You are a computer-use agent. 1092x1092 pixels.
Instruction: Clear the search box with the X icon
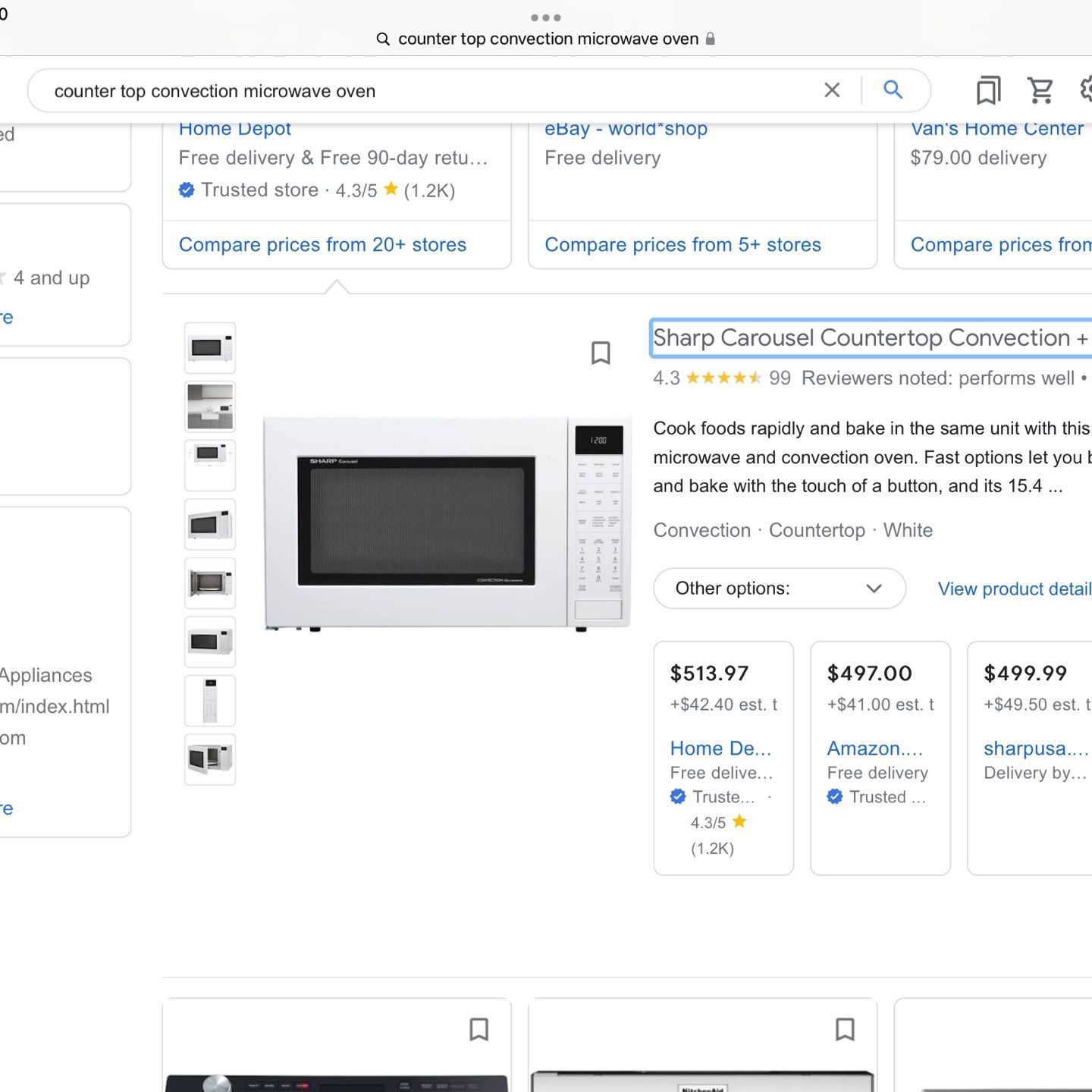(832, 90)
